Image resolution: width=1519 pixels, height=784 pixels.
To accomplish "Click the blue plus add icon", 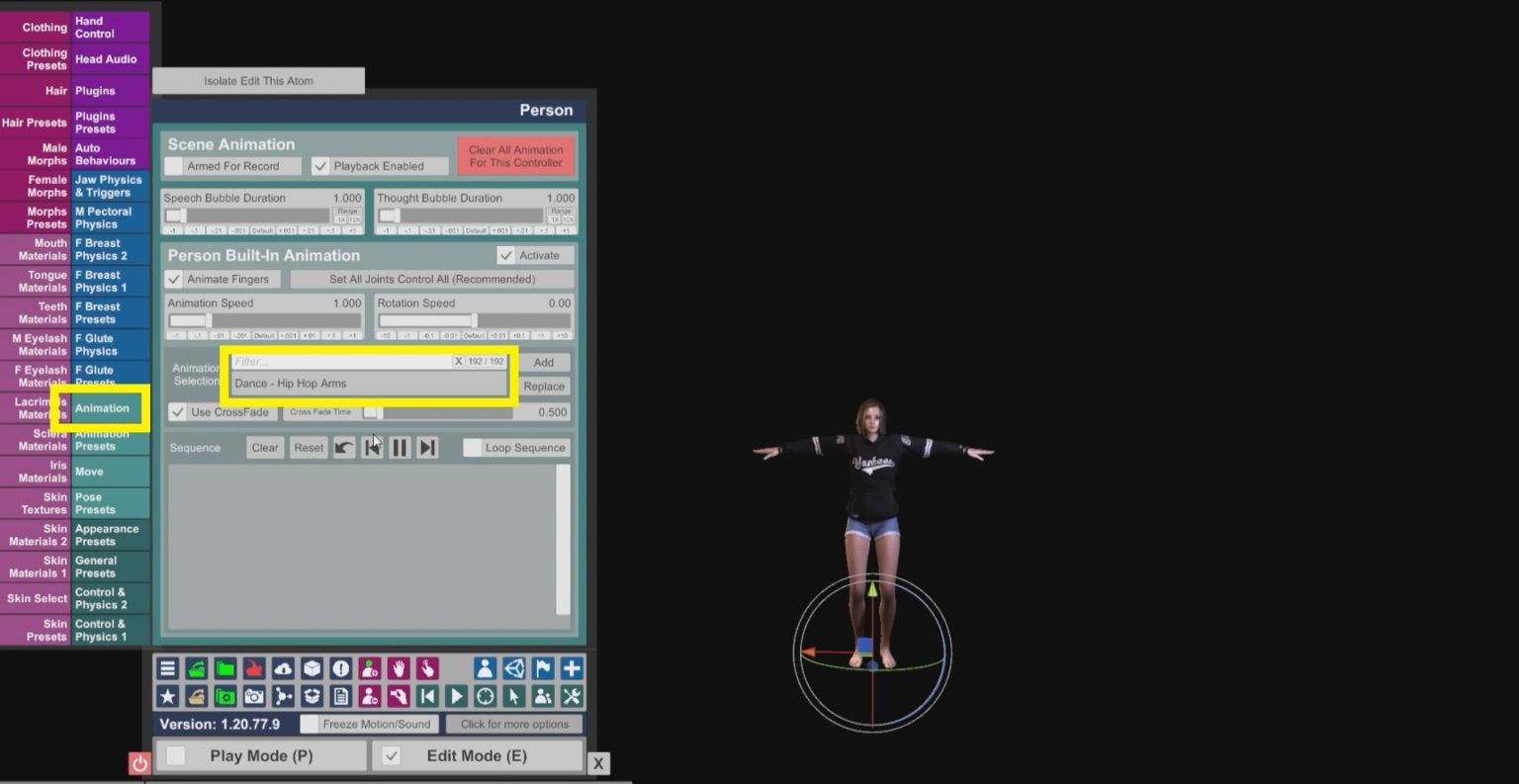I will click(x=572, y=669).
